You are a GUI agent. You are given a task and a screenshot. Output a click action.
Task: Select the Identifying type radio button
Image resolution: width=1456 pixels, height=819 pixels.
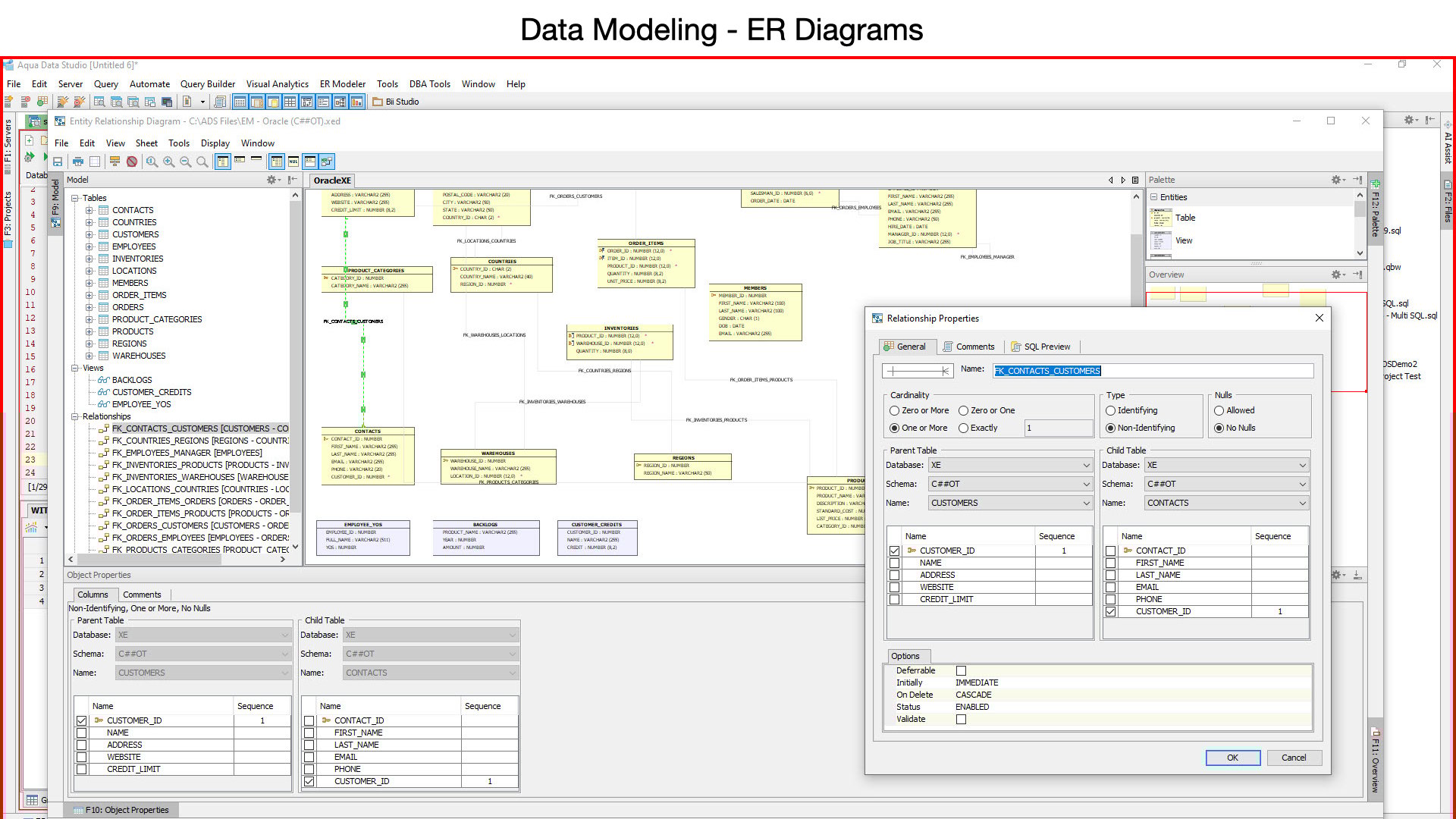[1110, 410]
